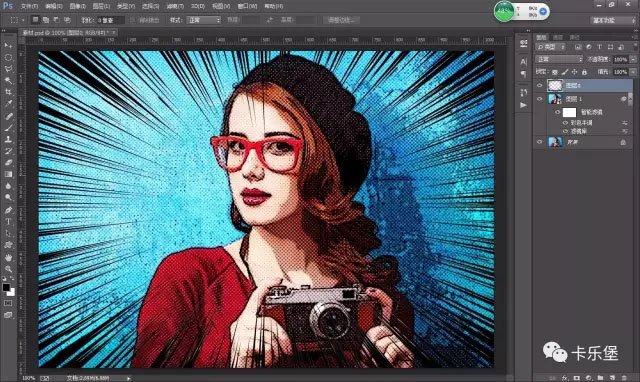Viewport: 640px width, 382px height.
Task: Open the marquee tool preset picker arrow
Action: click(23, 20)
